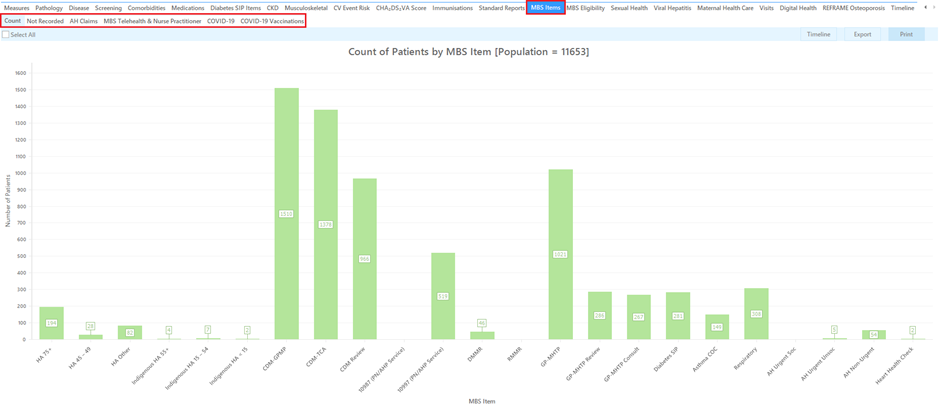Select the CDM-TCA bar
Image resolution: width=940 pixels, height=408 pixels.
tap(325, 225)
